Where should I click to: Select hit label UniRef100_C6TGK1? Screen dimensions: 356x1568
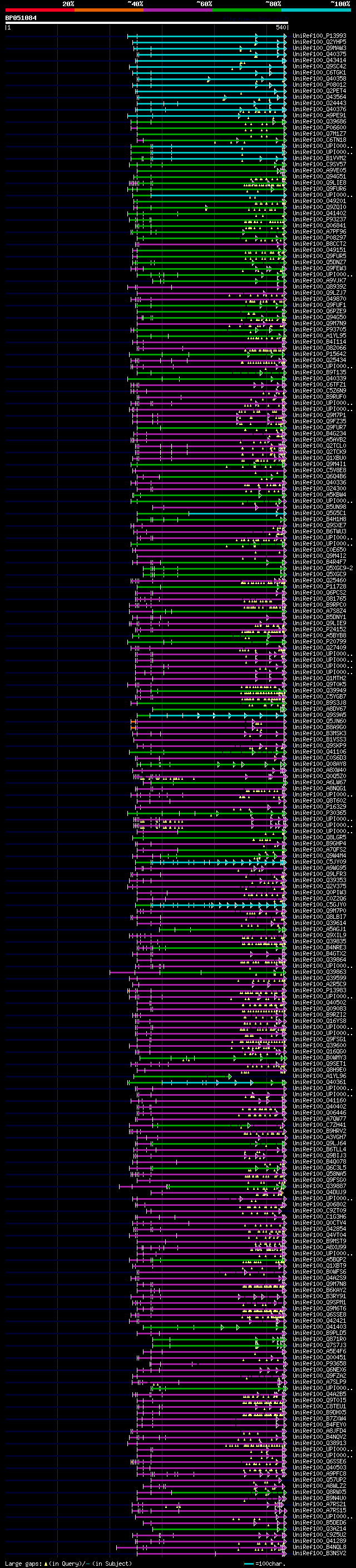point(319,72)
